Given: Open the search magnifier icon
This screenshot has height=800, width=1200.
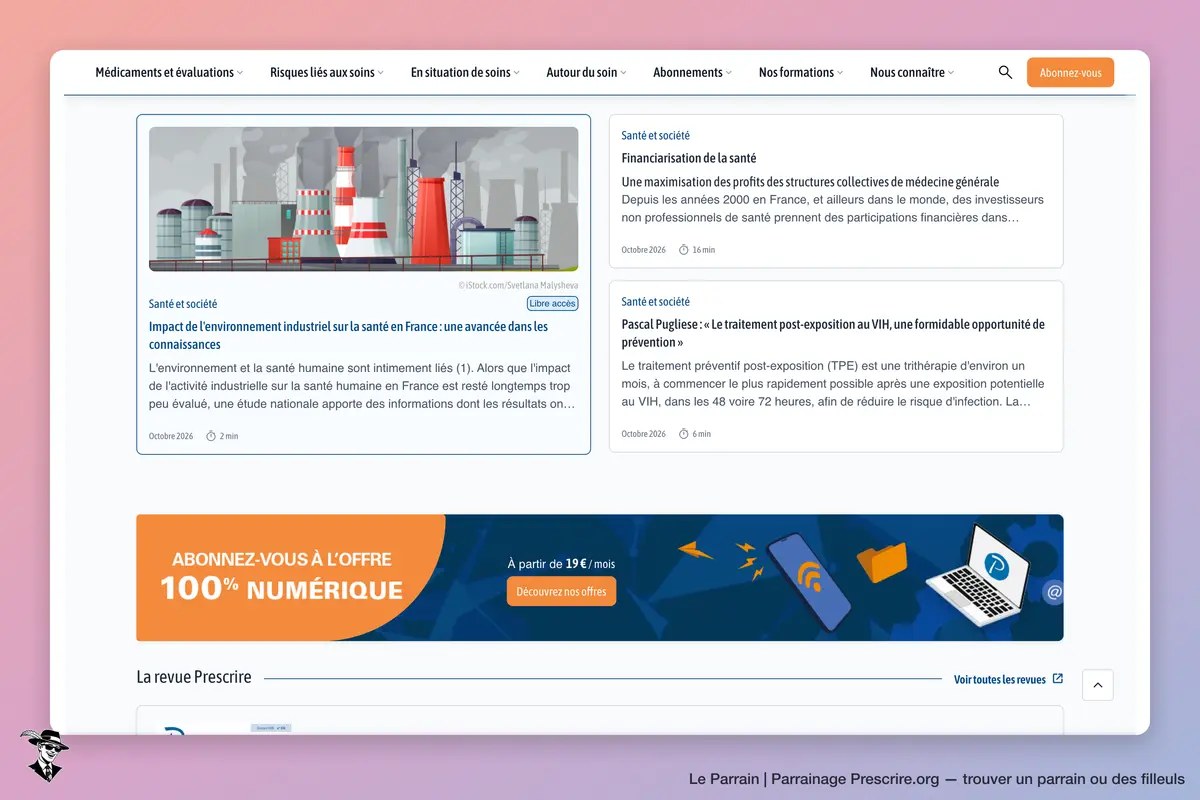Looking at the screenshot, I should (1005, 72).
